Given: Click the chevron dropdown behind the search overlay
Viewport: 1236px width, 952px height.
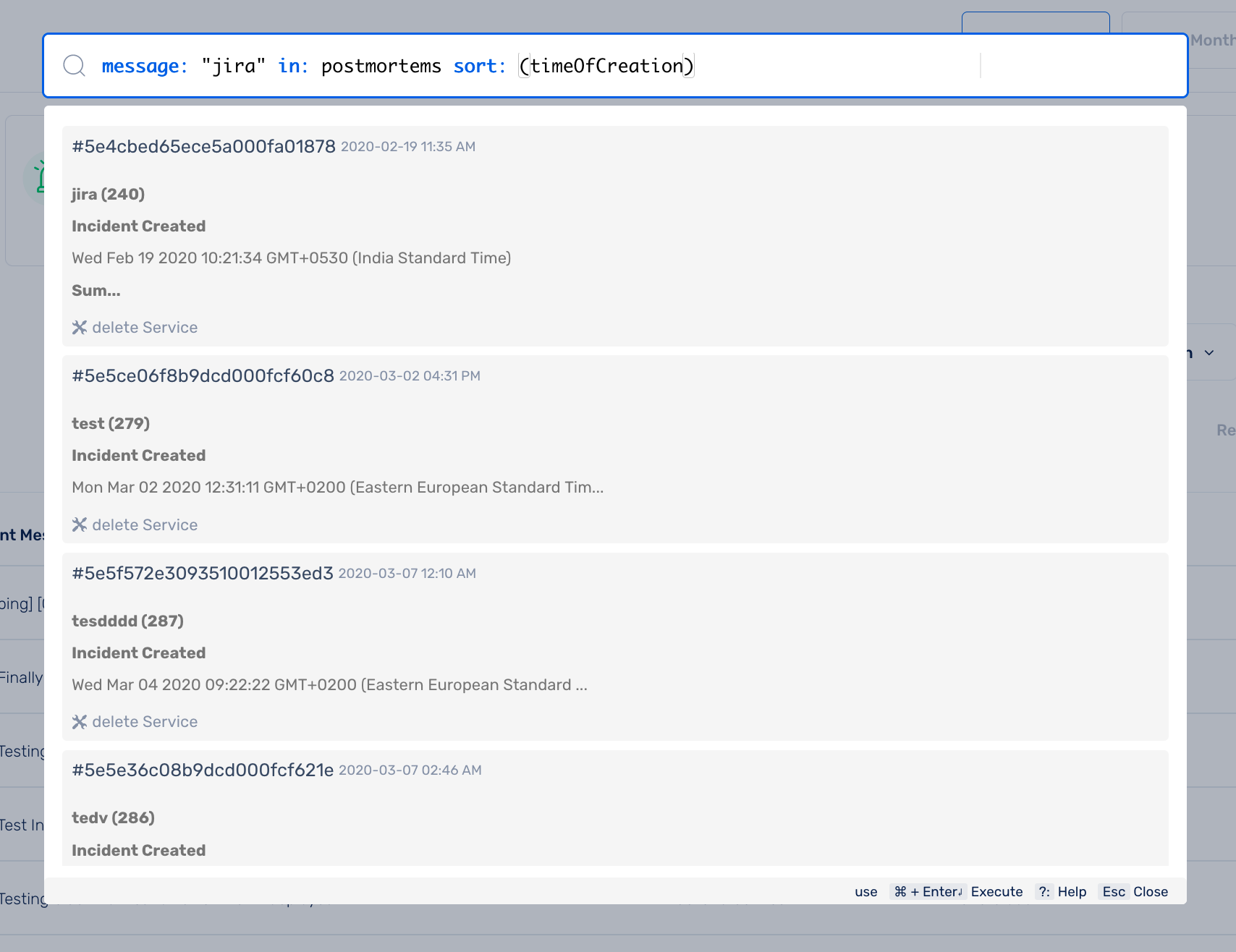Looking at the screenshot, I should pos(1209,353).
